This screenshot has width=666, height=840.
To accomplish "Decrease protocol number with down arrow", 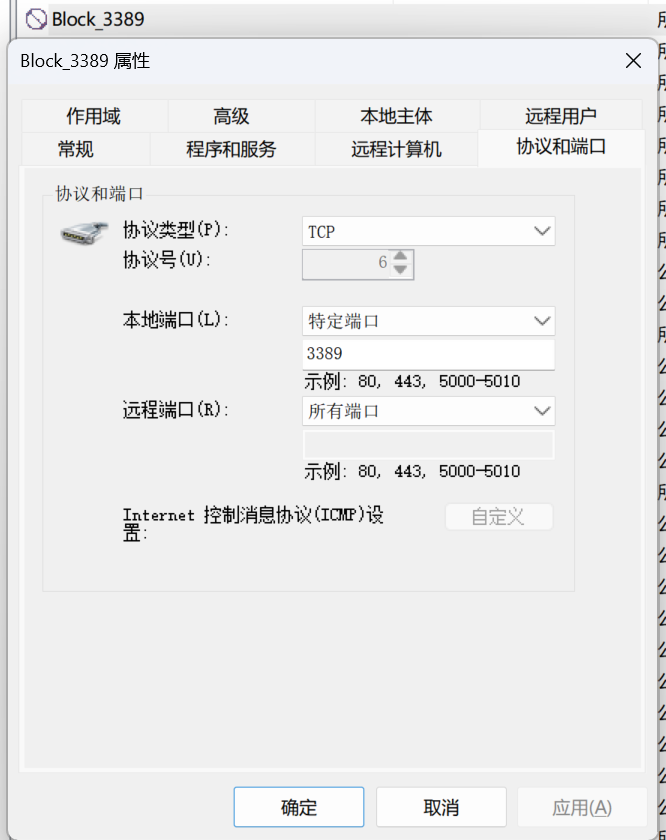I will click(x=401, y=270).
